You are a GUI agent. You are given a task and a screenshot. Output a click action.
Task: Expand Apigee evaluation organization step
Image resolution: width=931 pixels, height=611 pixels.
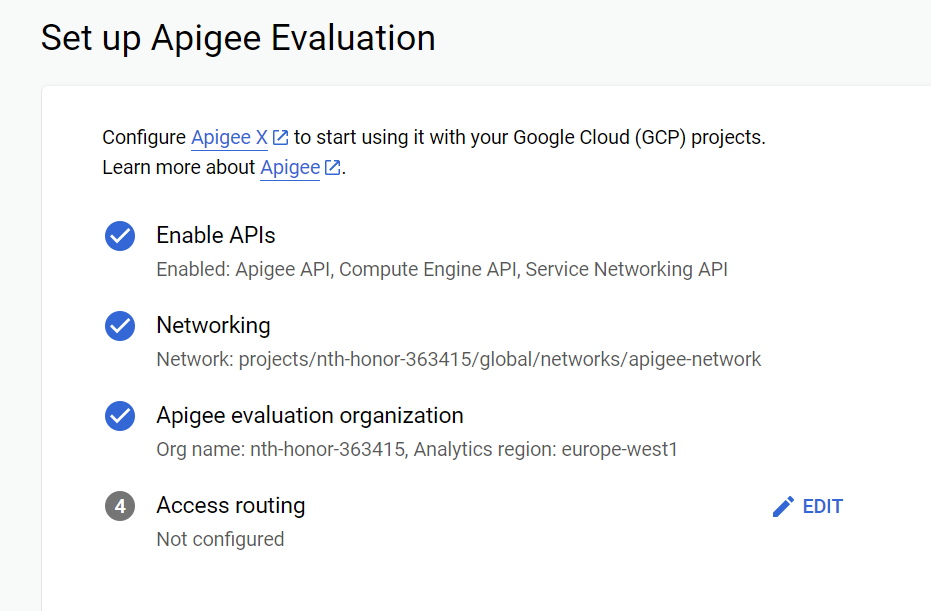310,415
